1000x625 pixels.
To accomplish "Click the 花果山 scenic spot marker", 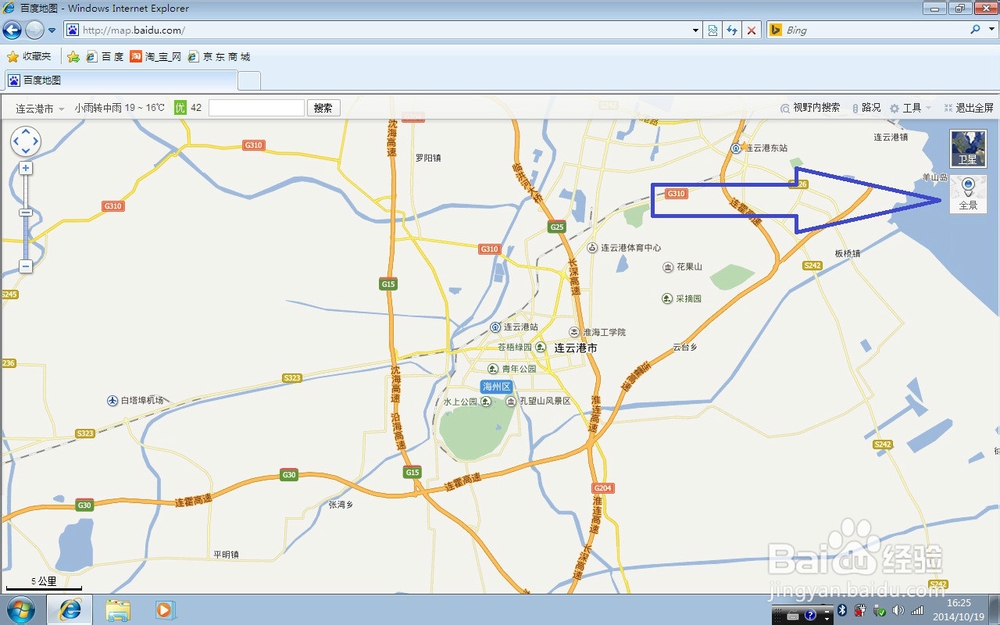I will point(668,267).
